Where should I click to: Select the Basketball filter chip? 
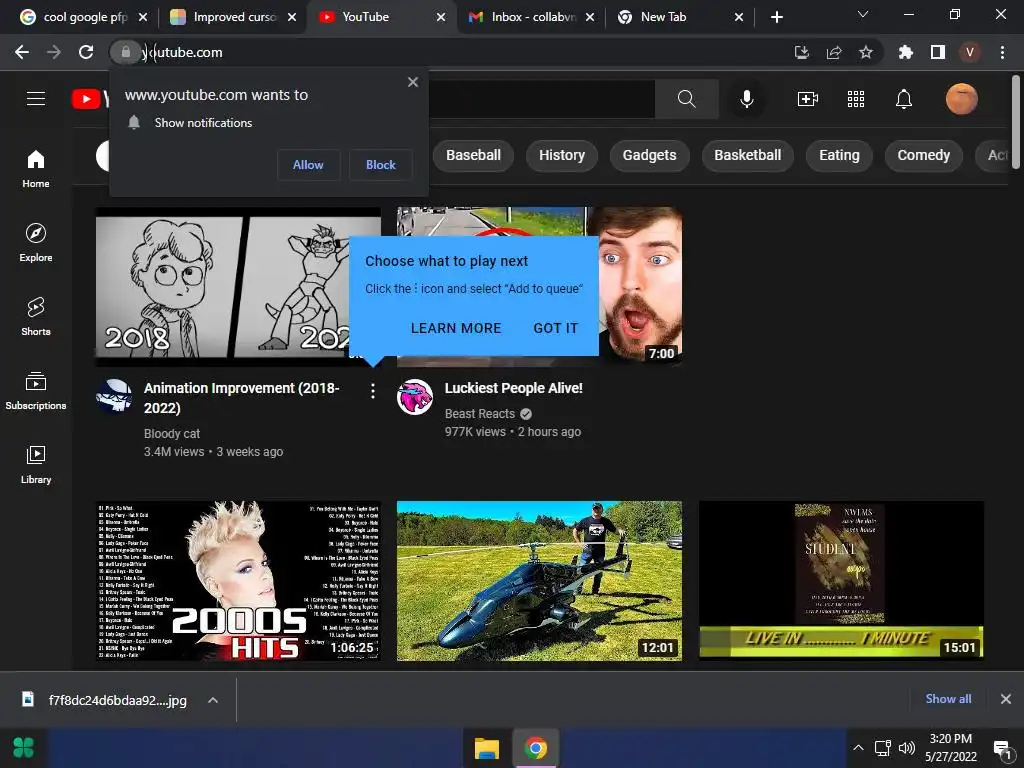[747, 155]
